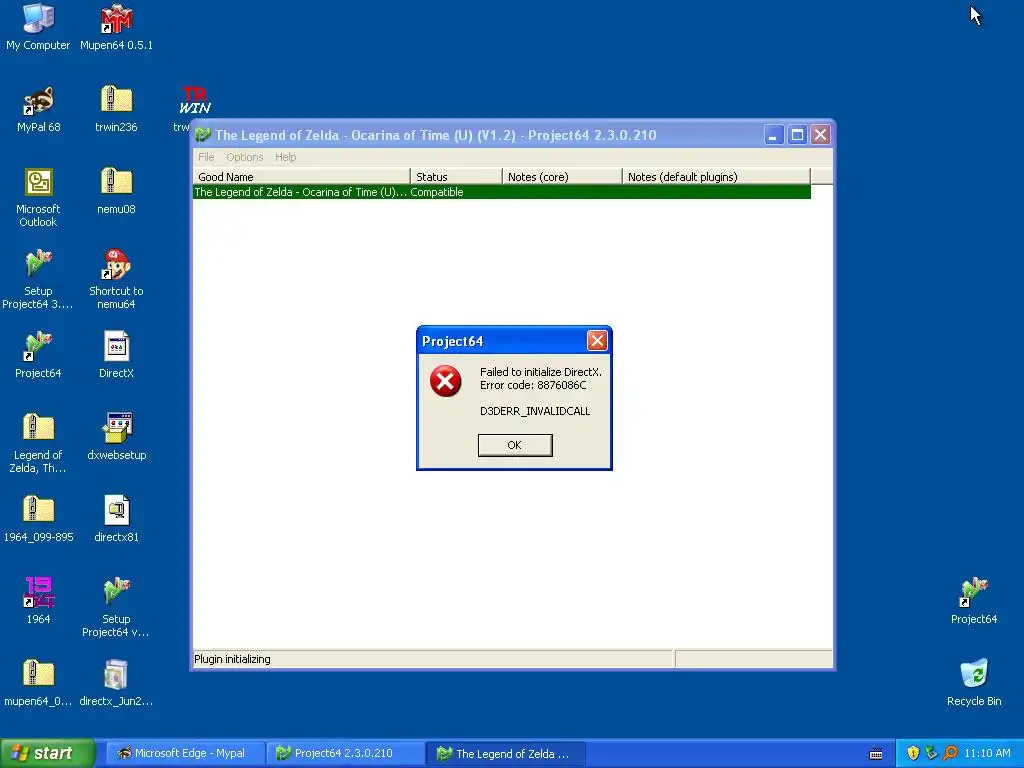Select the mupen64_0... zip folder icon
Image resolution: width=1024 pixels, height=768 pixels.
click(x=38, y=682)
